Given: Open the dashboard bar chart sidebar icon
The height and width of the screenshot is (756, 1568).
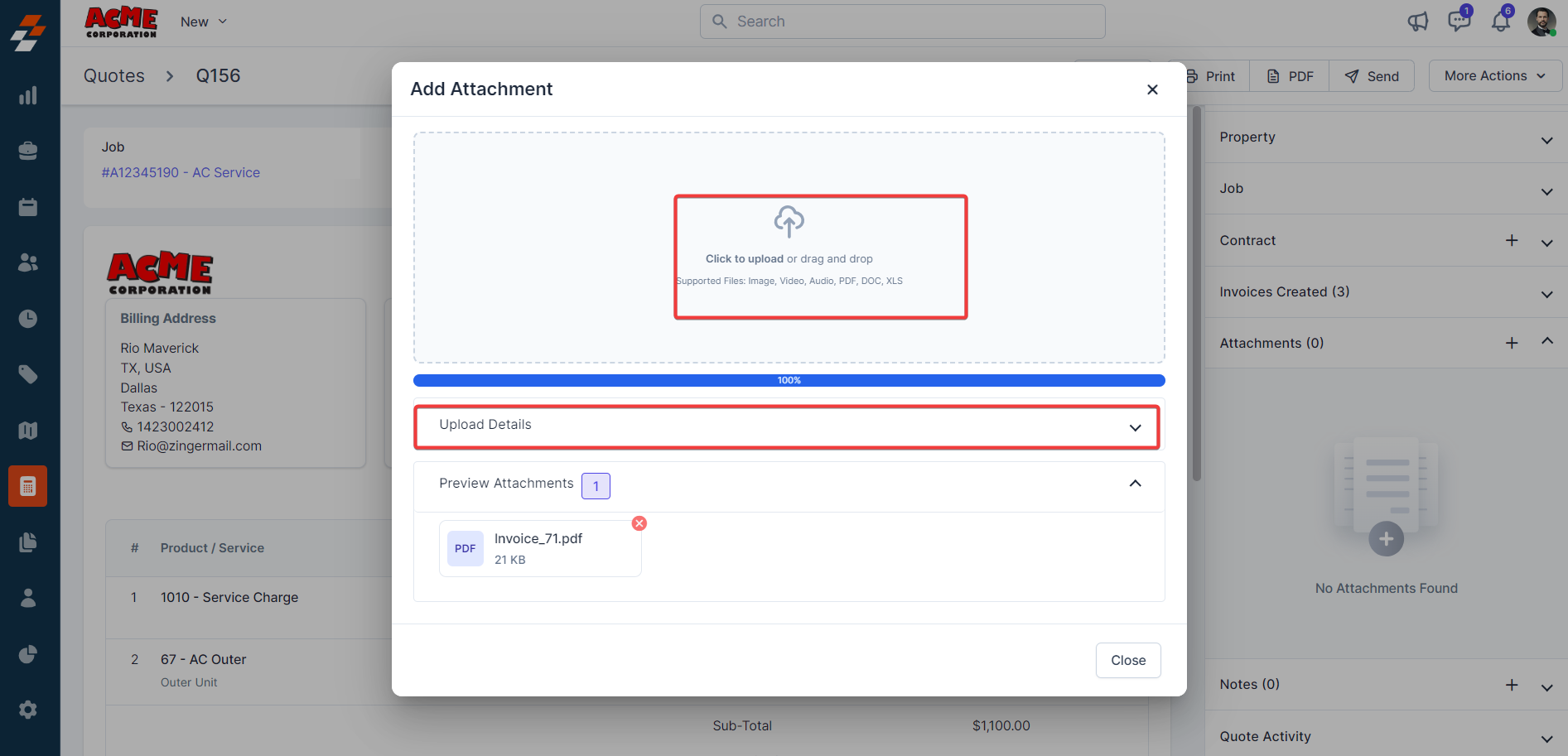Looking at the screenshot, I should tap(28, 95).
